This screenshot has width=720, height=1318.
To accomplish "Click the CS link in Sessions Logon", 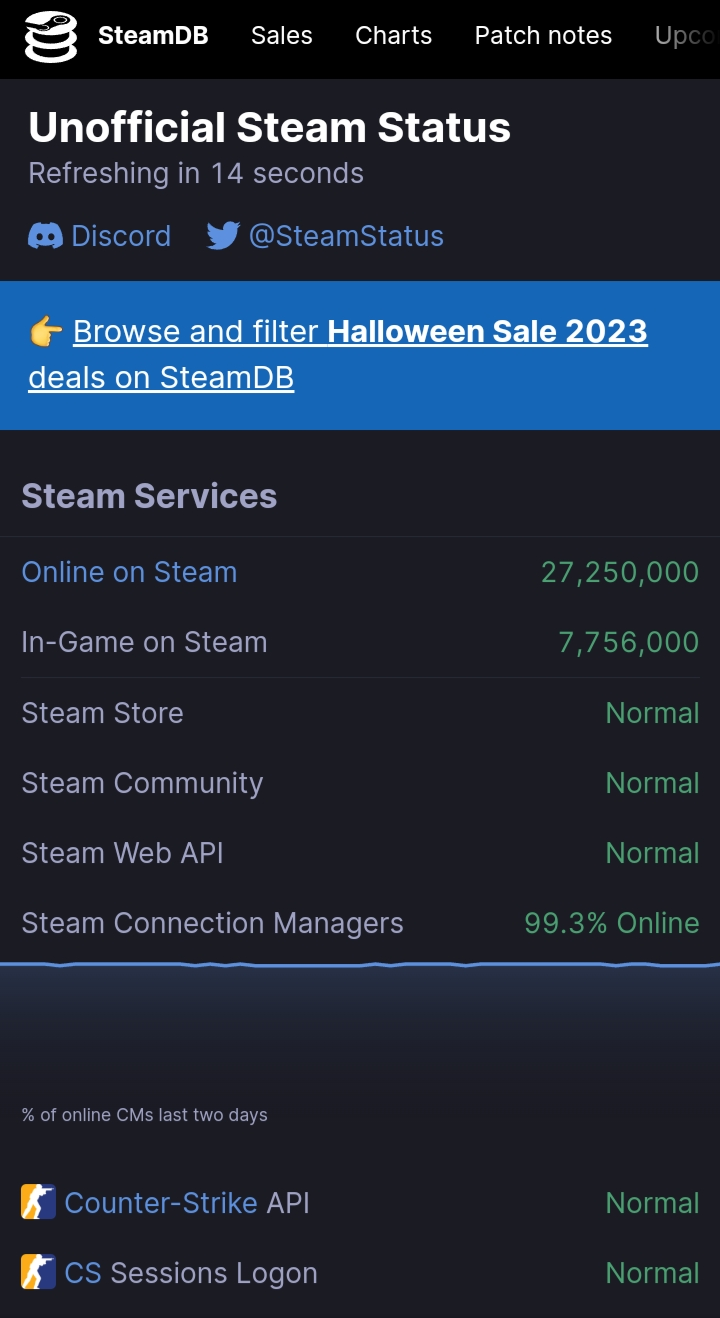I will pyautogui.click(x=83, y=1272).
